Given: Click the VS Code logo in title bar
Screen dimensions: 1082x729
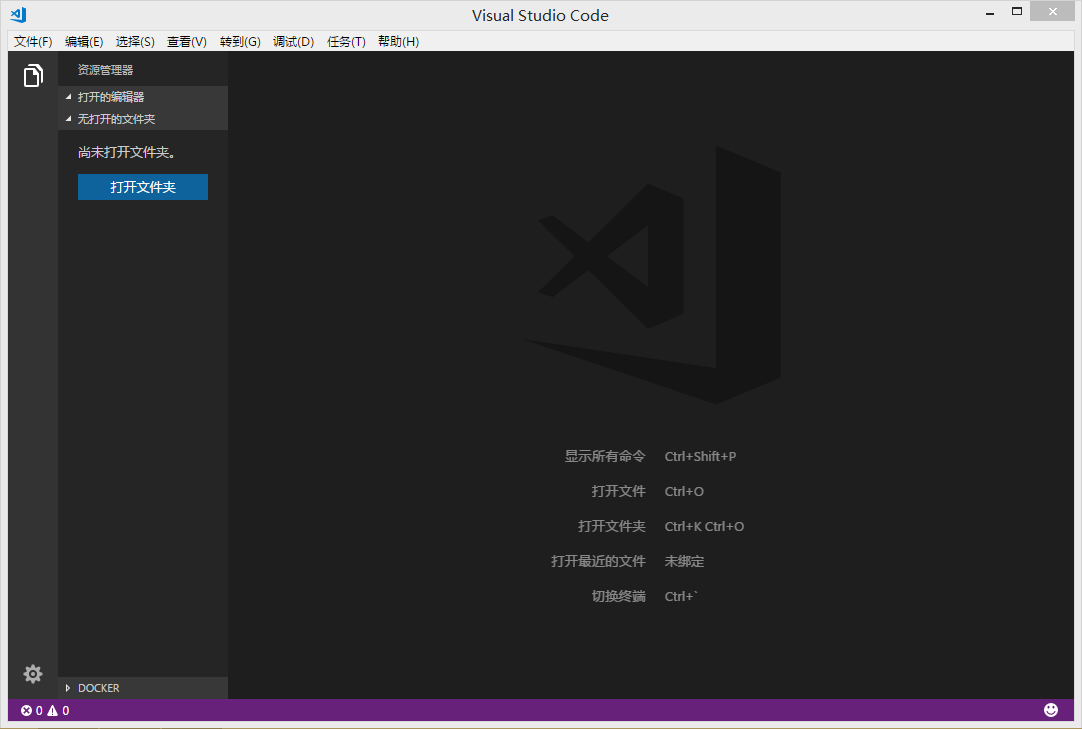Looking at the screenshot, I should tap(19, 14).
